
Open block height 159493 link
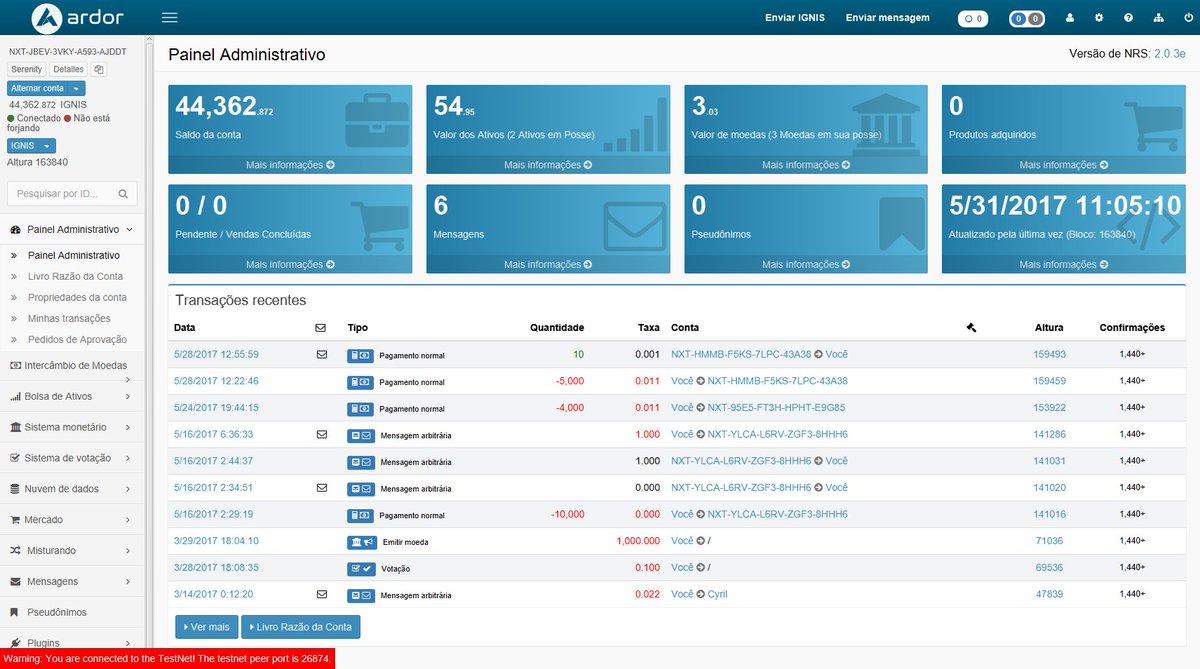[1049, 354]
